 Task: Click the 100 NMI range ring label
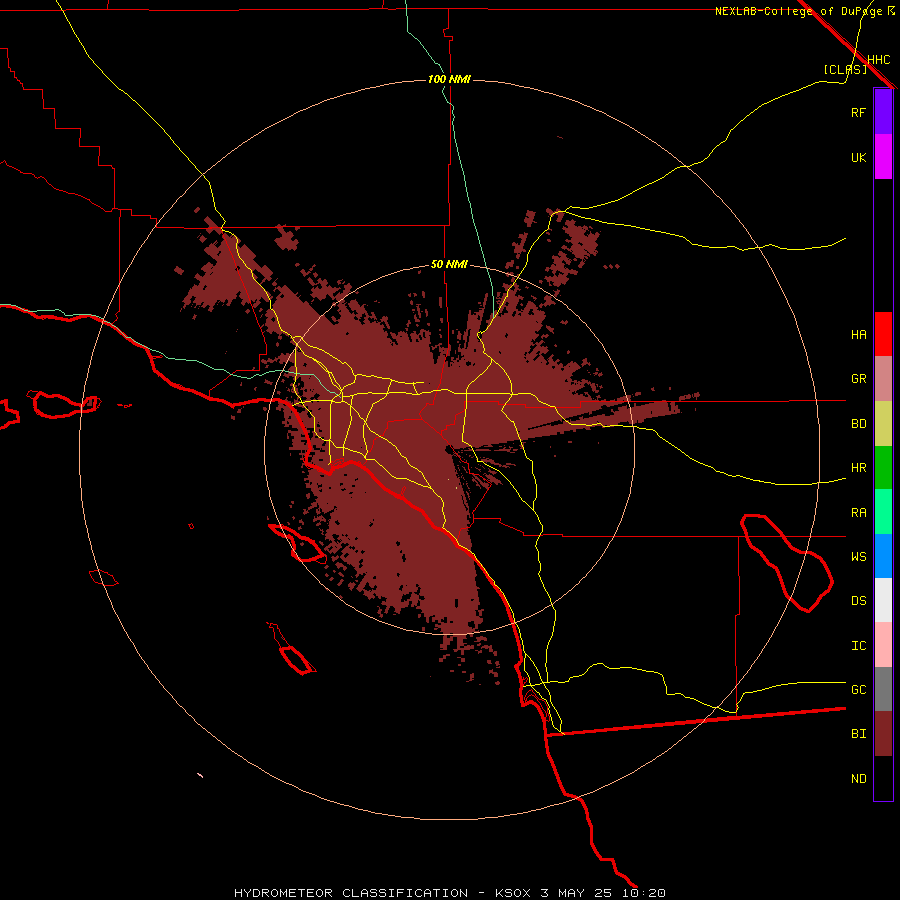(x=449, y=79)
